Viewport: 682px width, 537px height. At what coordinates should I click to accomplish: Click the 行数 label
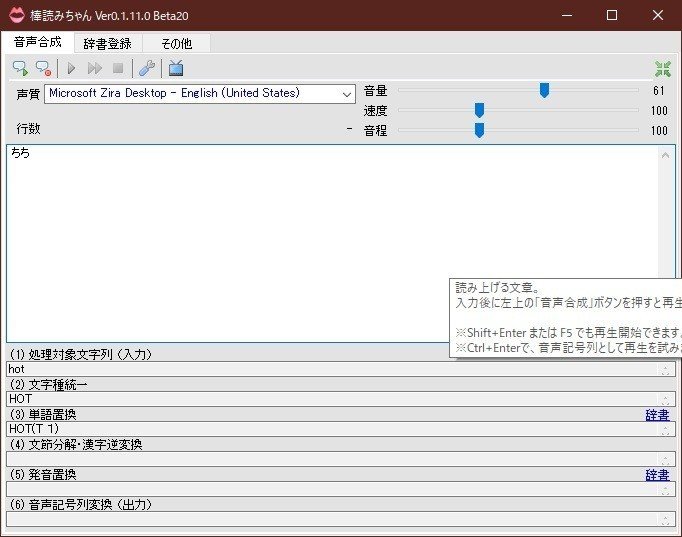[28, 128]
